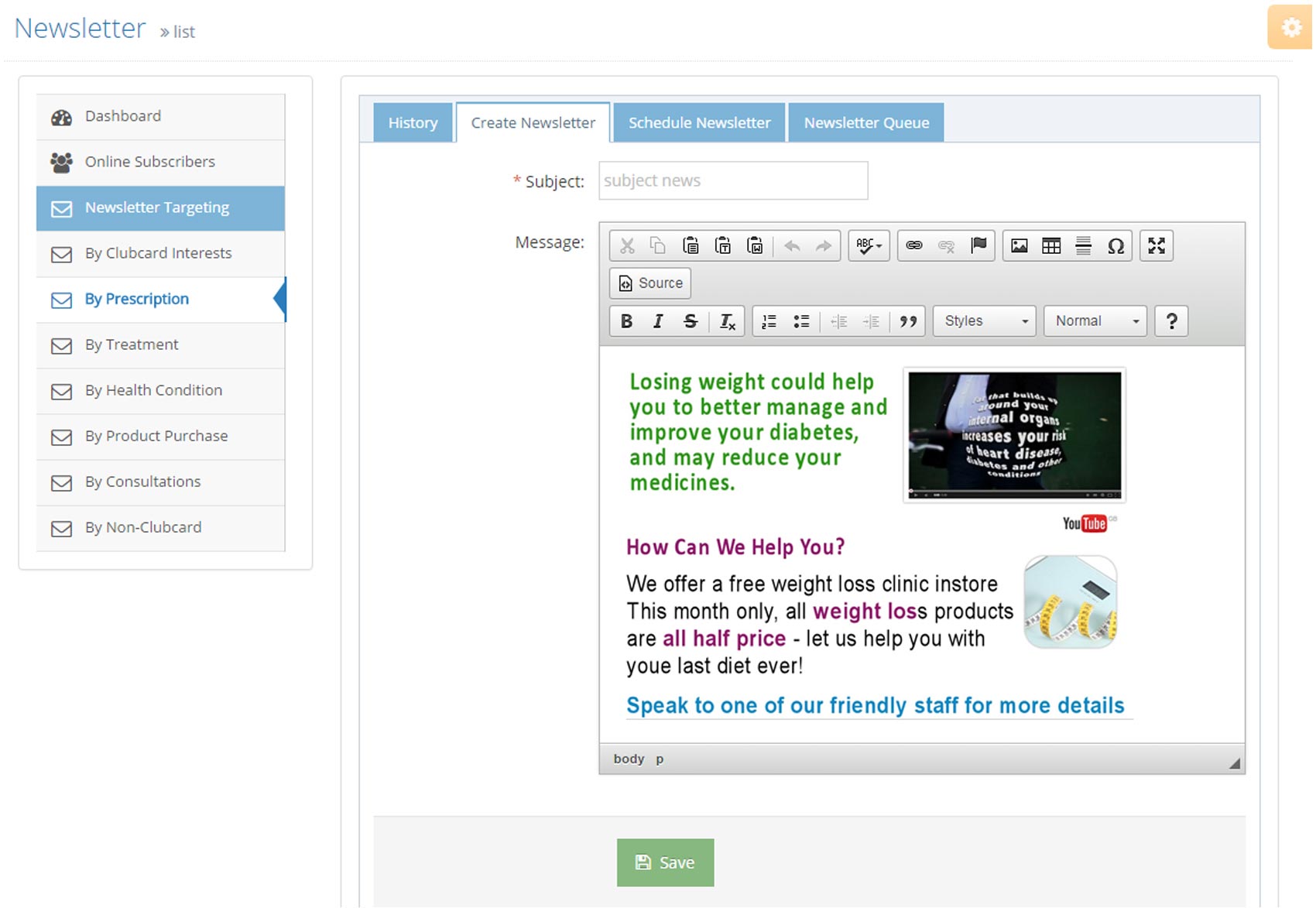Screen dimensions: 1316x908
Task: Add a block quote
Action: click(x=908, y=321)
